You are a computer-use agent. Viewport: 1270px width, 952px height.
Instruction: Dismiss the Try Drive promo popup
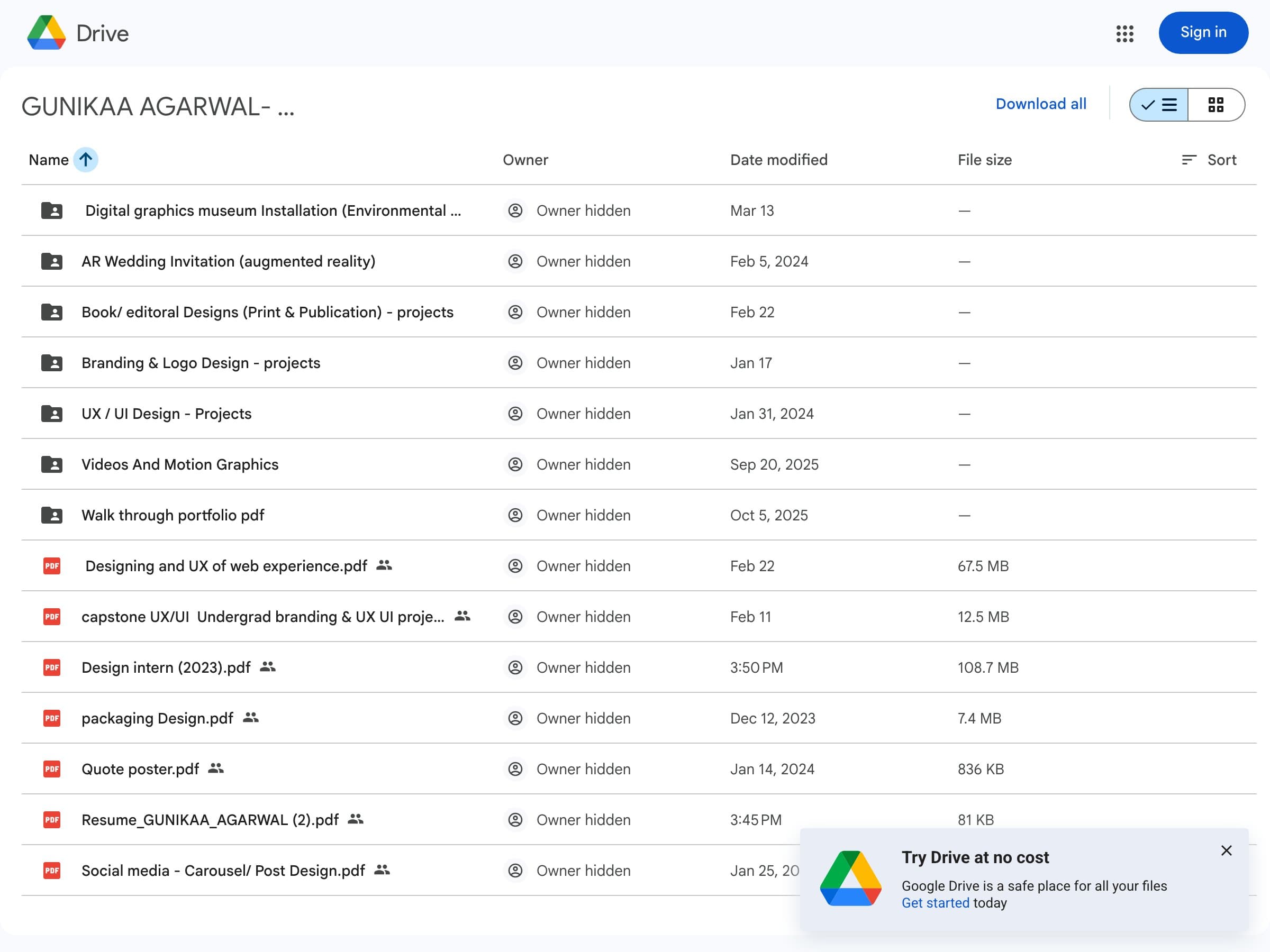click(x=1226, y=850)
